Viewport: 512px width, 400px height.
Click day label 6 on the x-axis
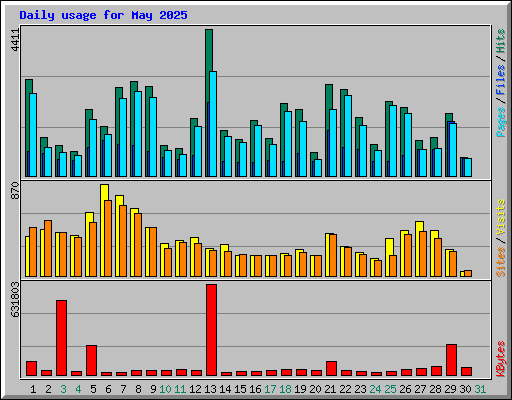(x=108, y=389)
